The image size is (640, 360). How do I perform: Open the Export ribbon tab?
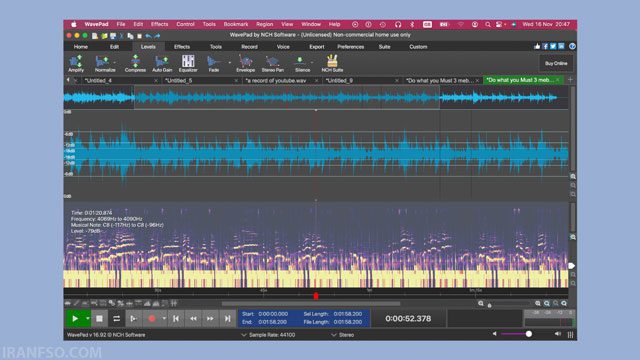[x=316, y=47]
